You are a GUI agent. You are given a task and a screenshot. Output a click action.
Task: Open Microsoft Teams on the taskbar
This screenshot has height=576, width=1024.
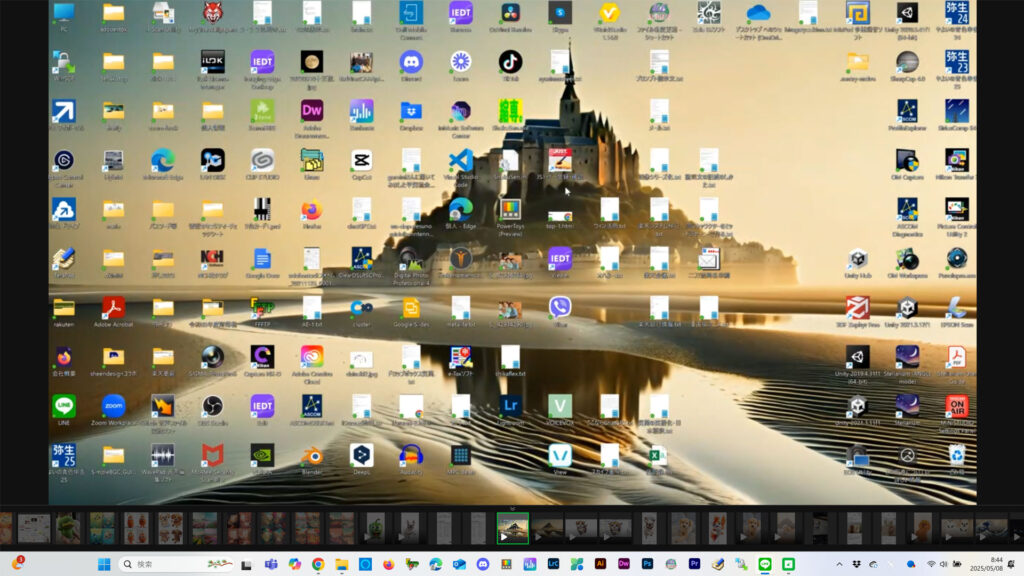(x=271, y=564)
